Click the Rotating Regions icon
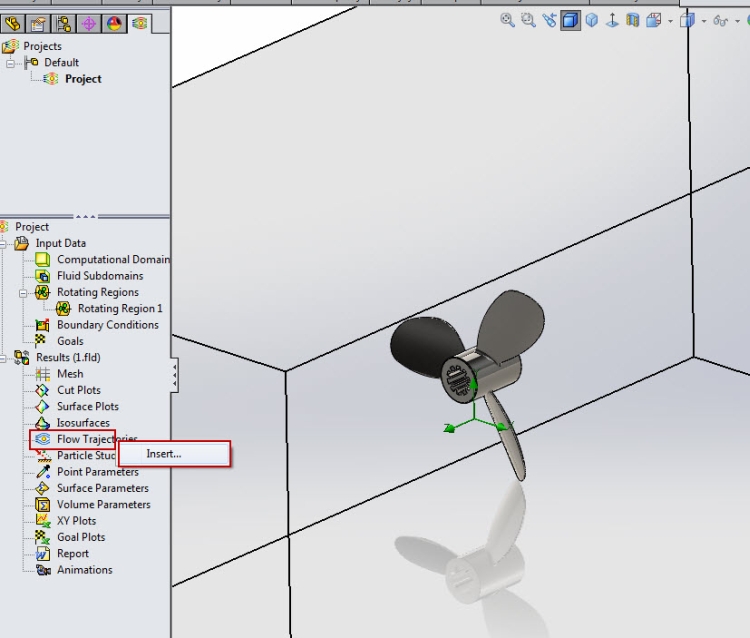Viewport: 750px width, 638px height. [42, 292]
